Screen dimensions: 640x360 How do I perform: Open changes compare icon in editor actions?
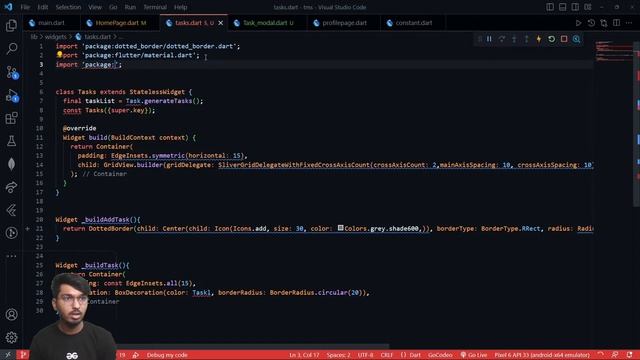(x=604, y=23)
